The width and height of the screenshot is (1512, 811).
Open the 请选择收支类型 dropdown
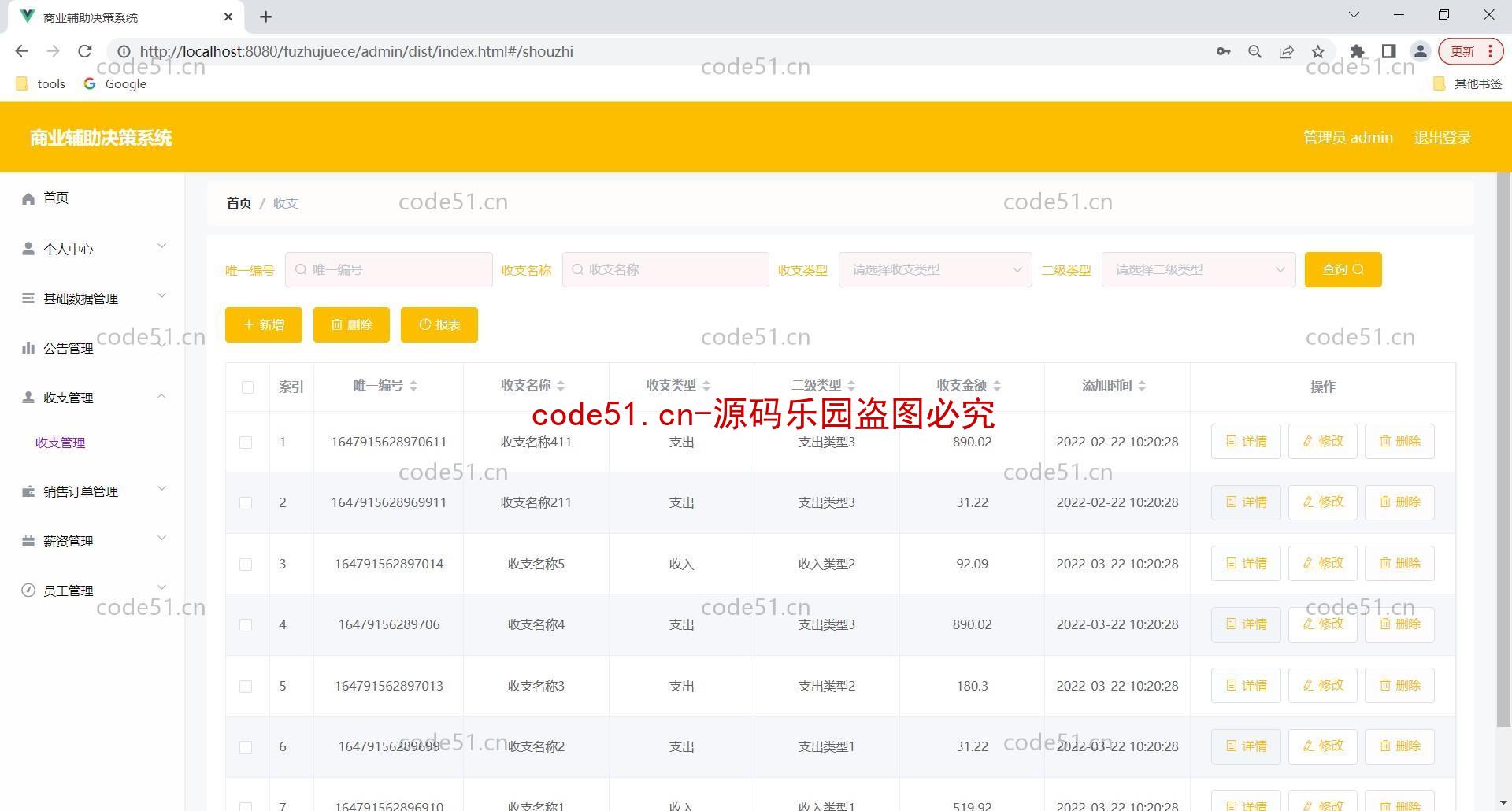935,269
